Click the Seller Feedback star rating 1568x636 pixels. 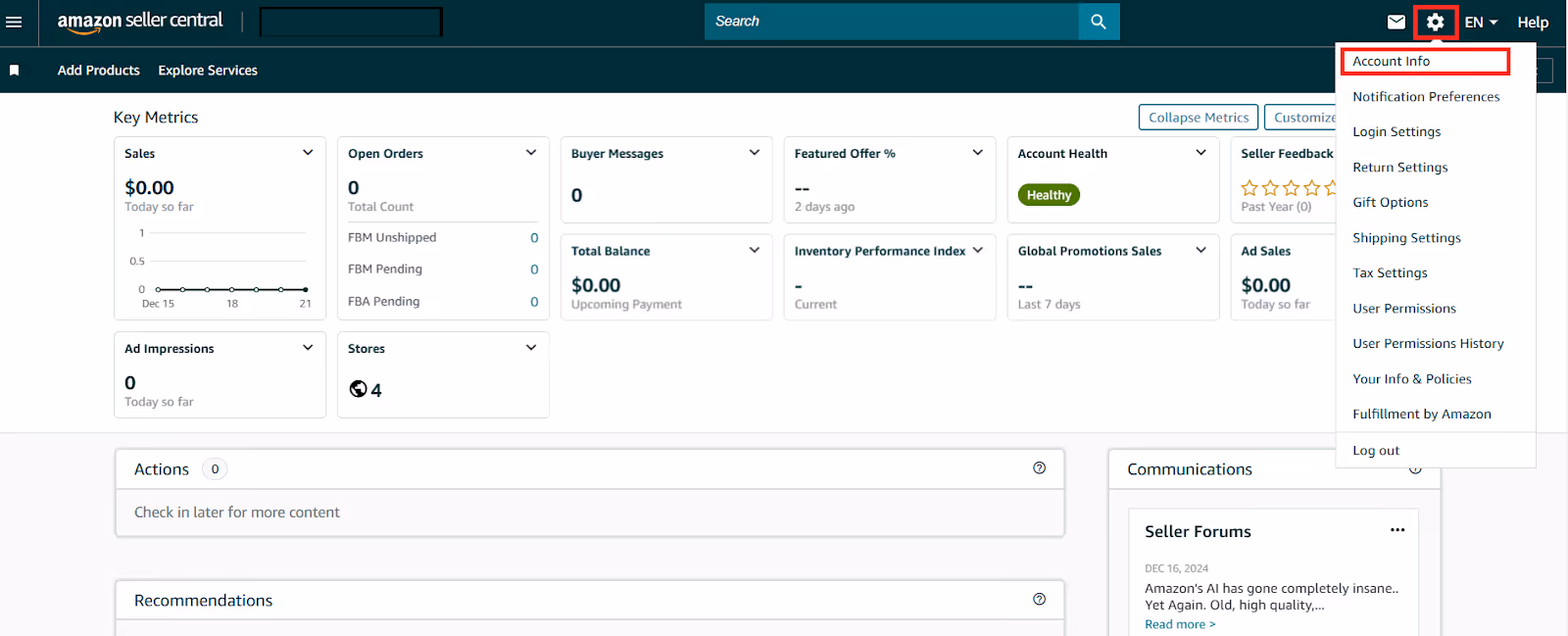coord(1289,187)
